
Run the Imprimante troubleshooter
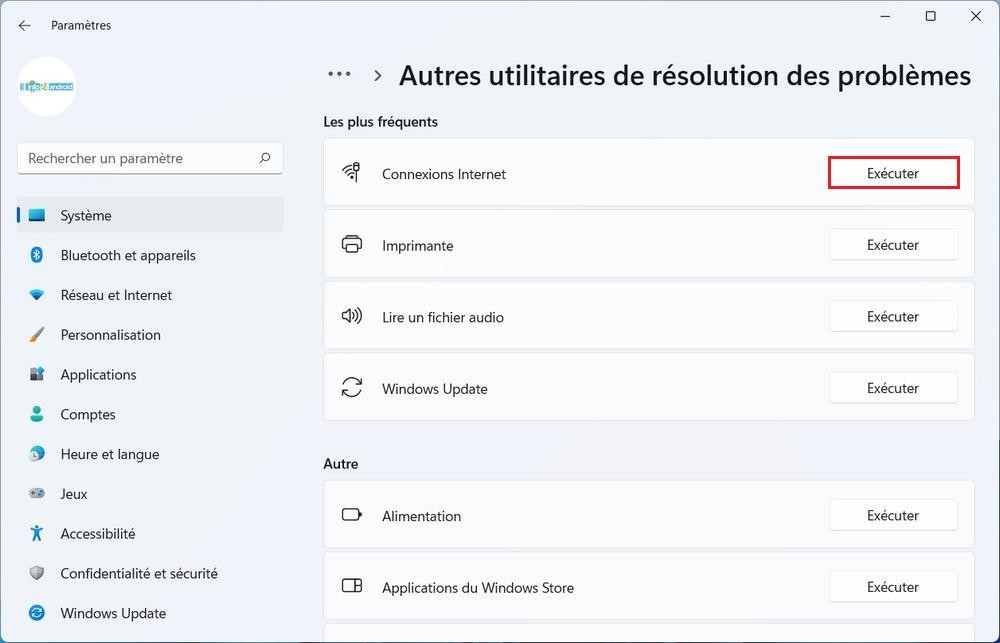[x=893, y=244]
